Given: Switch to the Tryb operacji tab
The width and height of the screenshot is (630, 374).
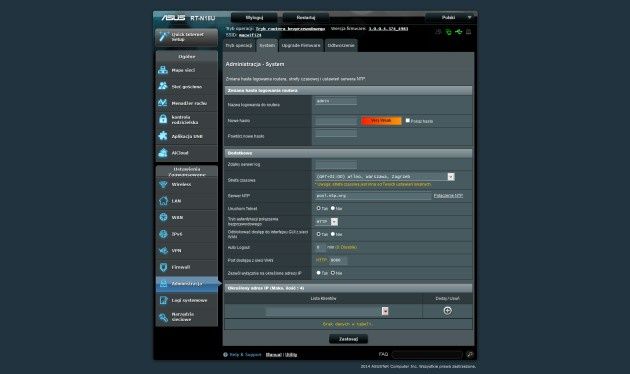Looking at the screenshot, I should tap(239, 45).
